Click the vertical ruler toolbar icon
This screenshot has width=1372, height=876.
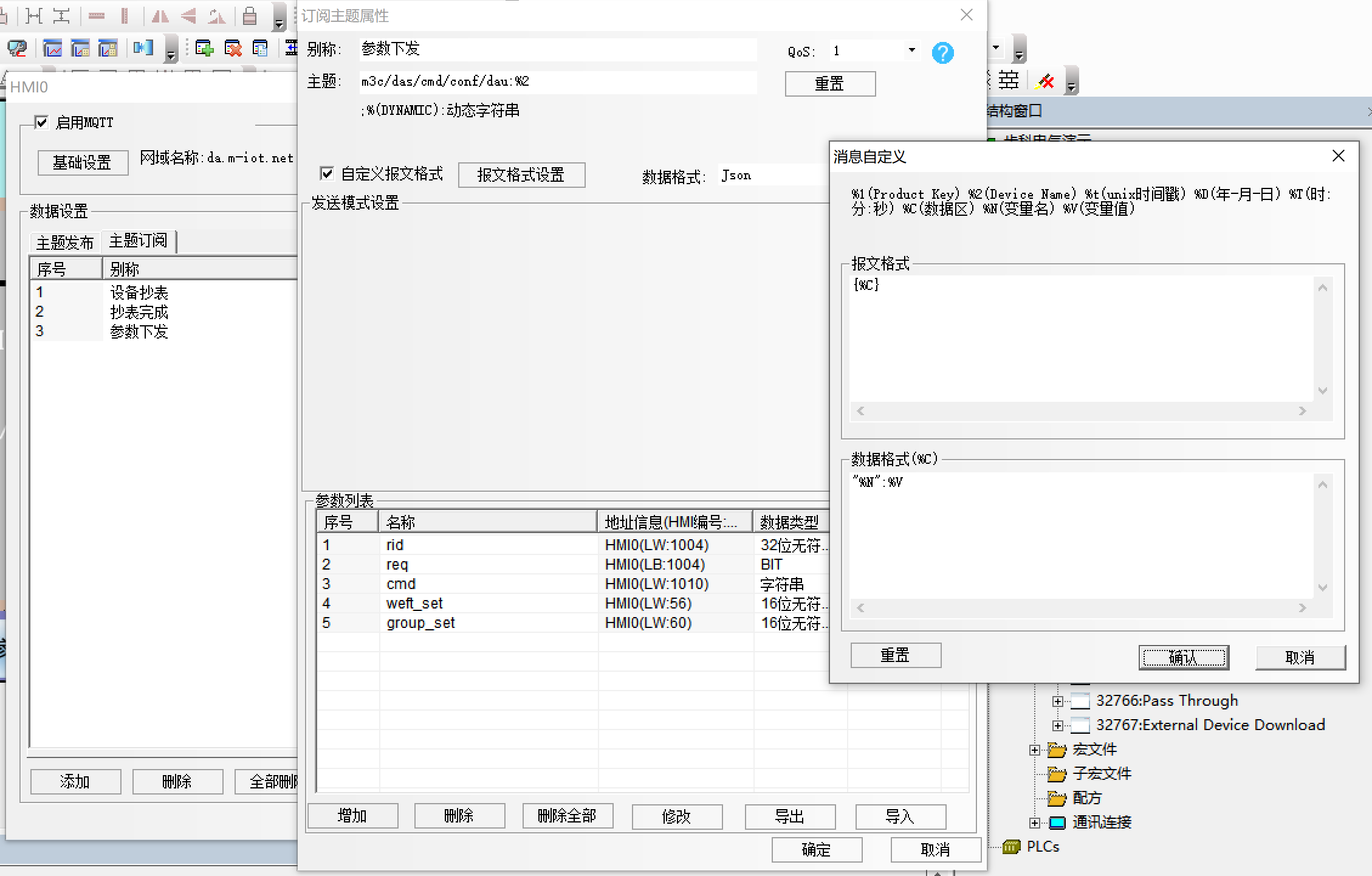125,16
